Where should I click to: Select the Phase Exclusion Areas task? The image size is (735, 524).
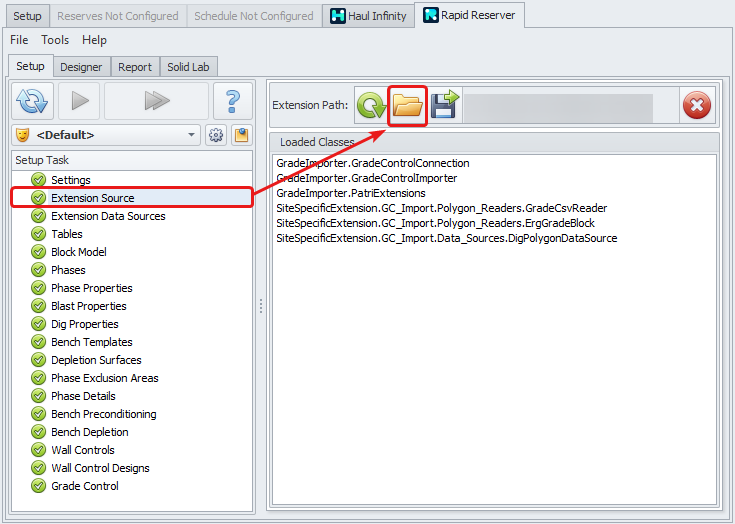(x=105, y=378)
